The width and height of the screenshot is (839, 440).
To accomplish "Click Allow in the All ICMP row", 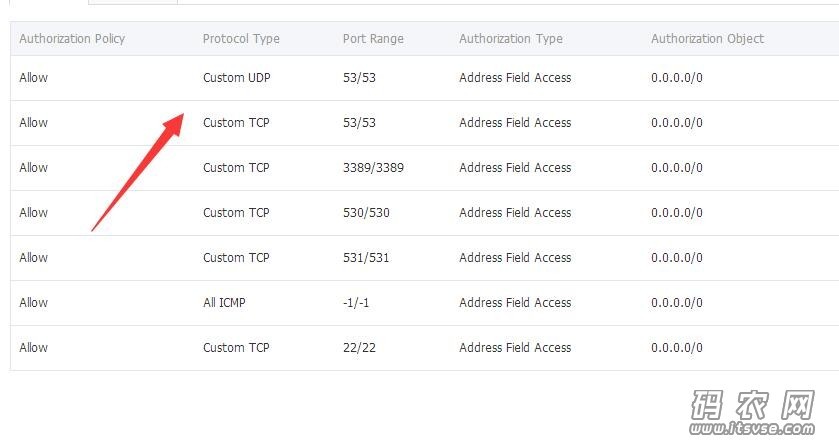I will click(x=33, y=302).
